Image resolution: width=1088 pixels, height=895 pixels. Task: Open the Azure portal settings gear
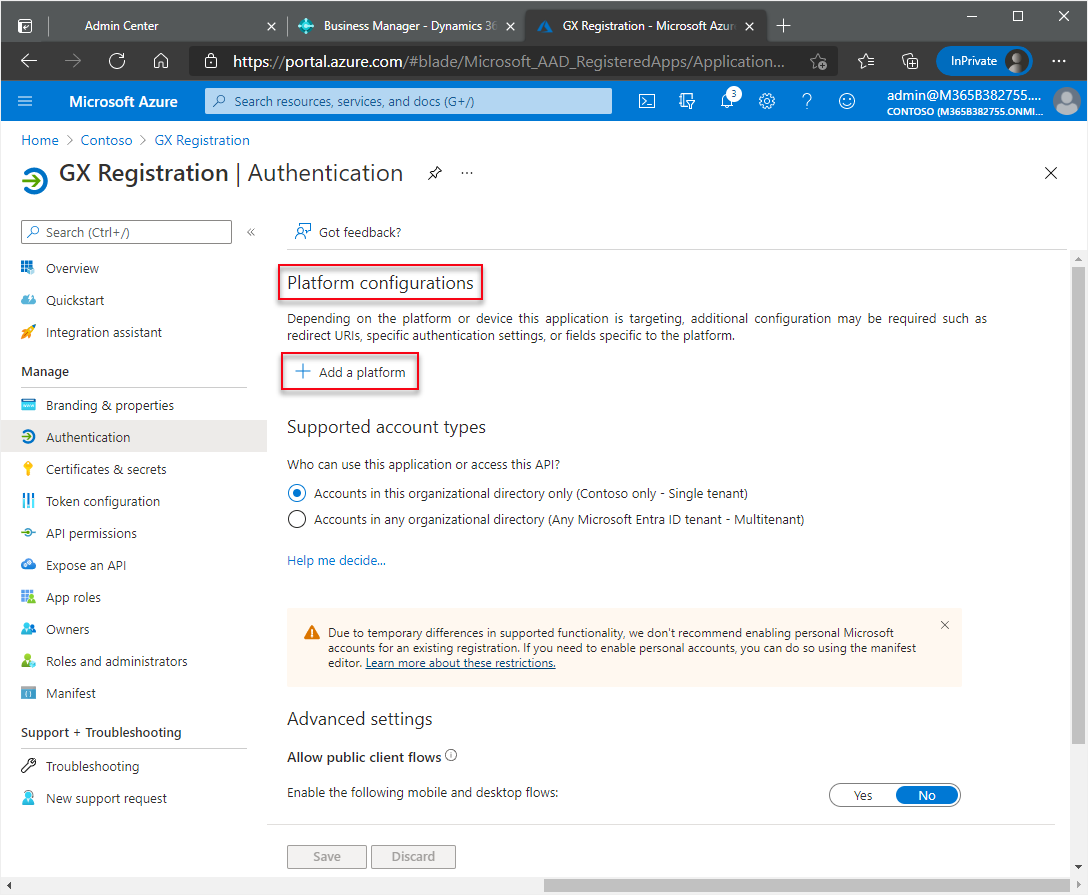[767, 101]
